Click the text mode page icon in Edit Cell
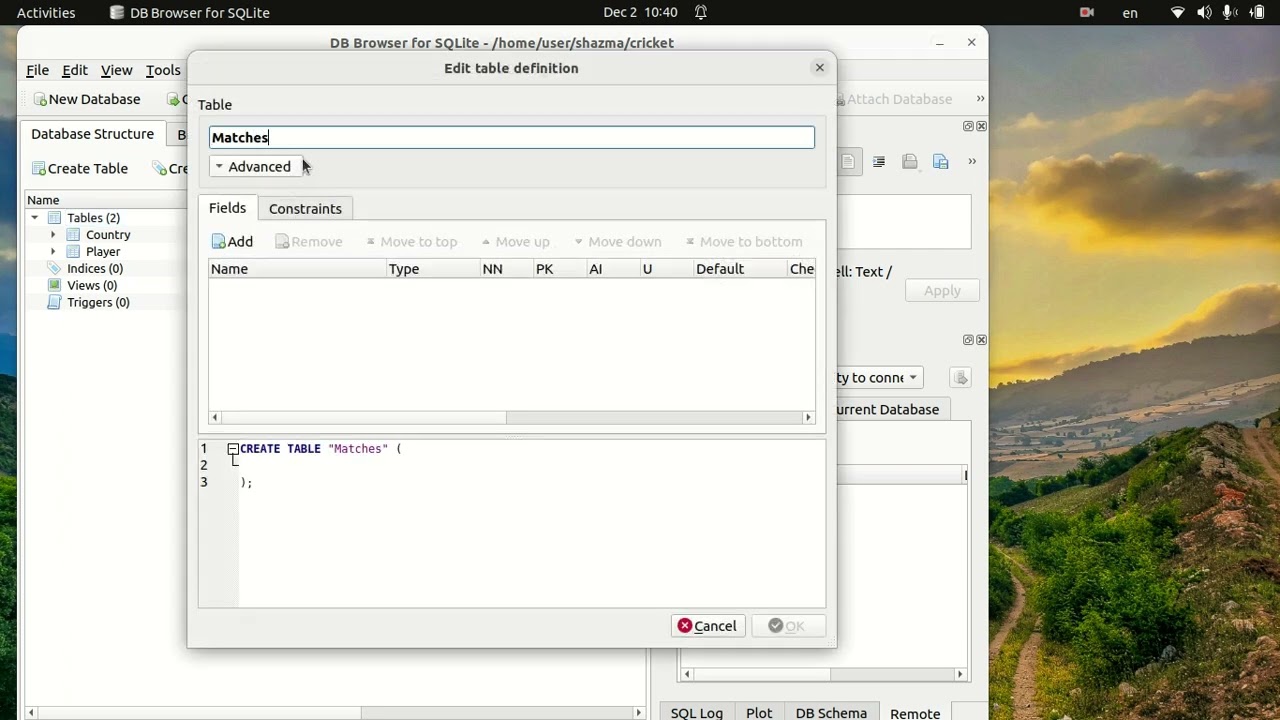 tap(847, 162)
